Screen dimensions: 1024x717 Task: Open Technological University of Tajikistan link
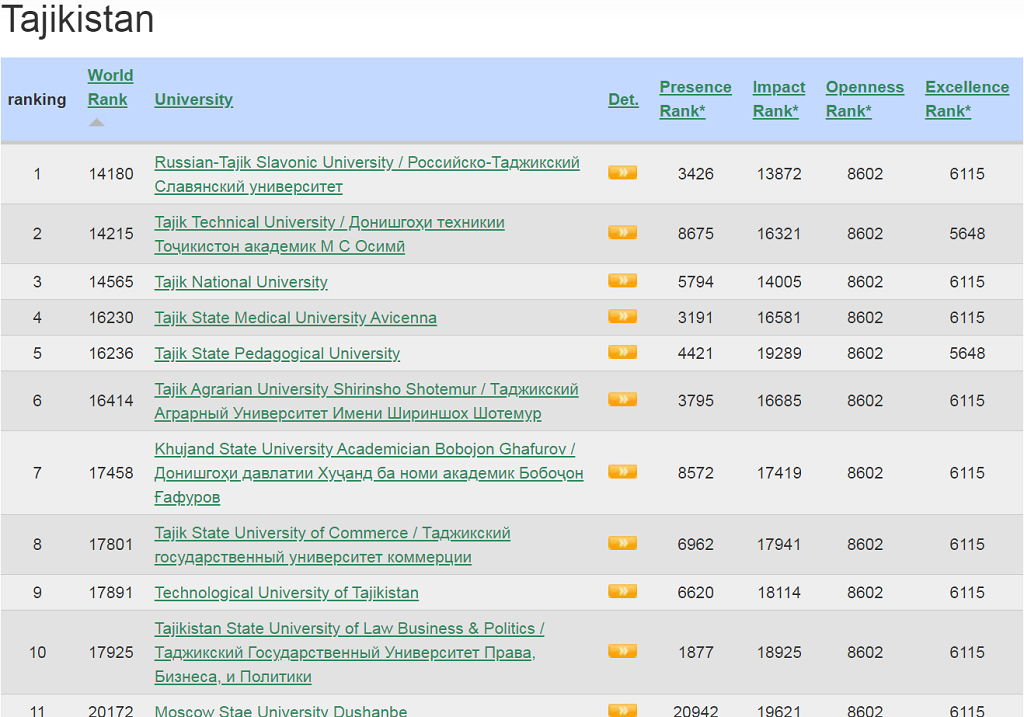287,593
